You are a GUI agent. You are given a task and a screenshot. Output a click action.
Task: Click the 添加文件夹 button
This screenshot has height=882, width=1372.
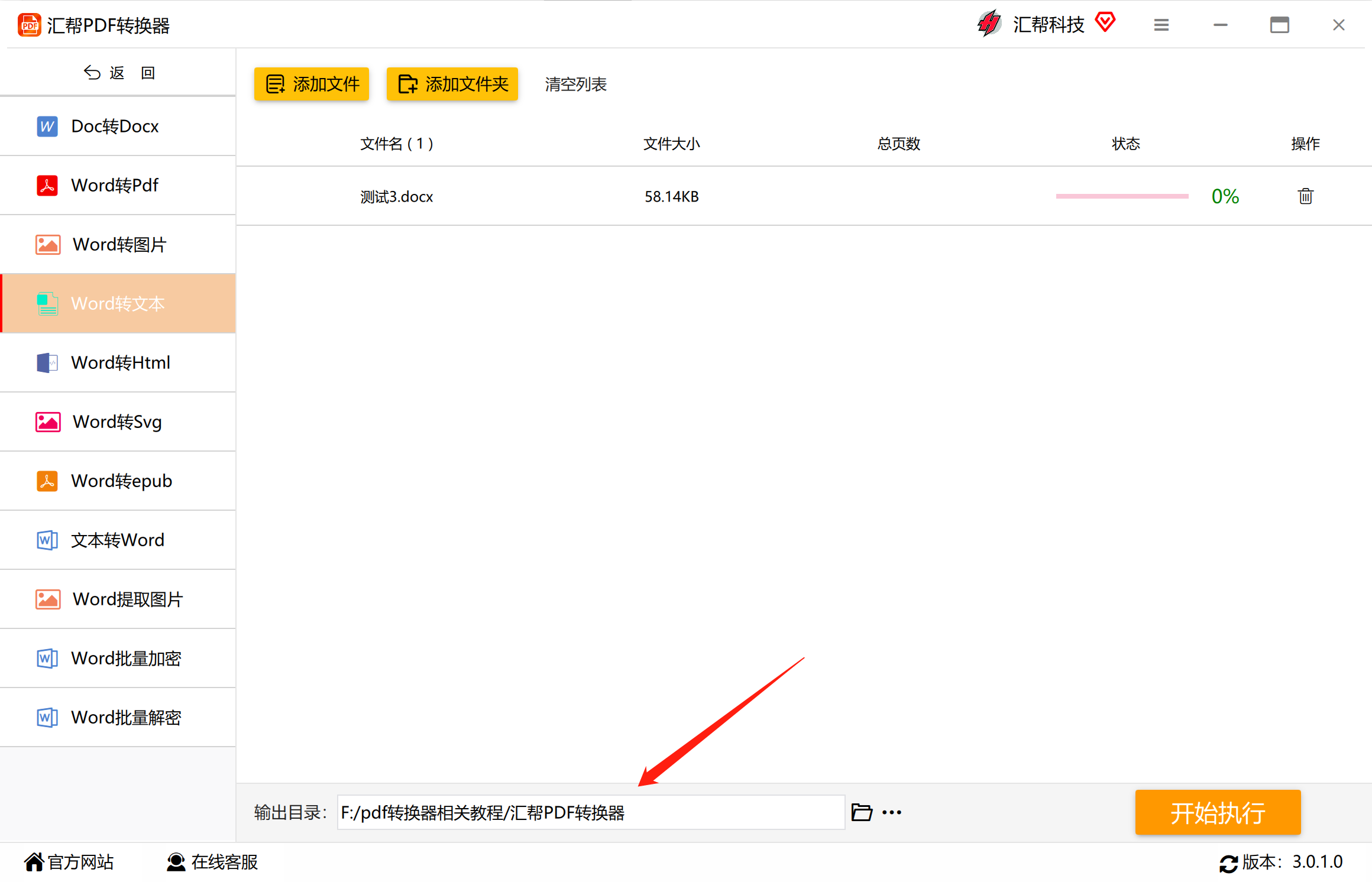[452, 84]
